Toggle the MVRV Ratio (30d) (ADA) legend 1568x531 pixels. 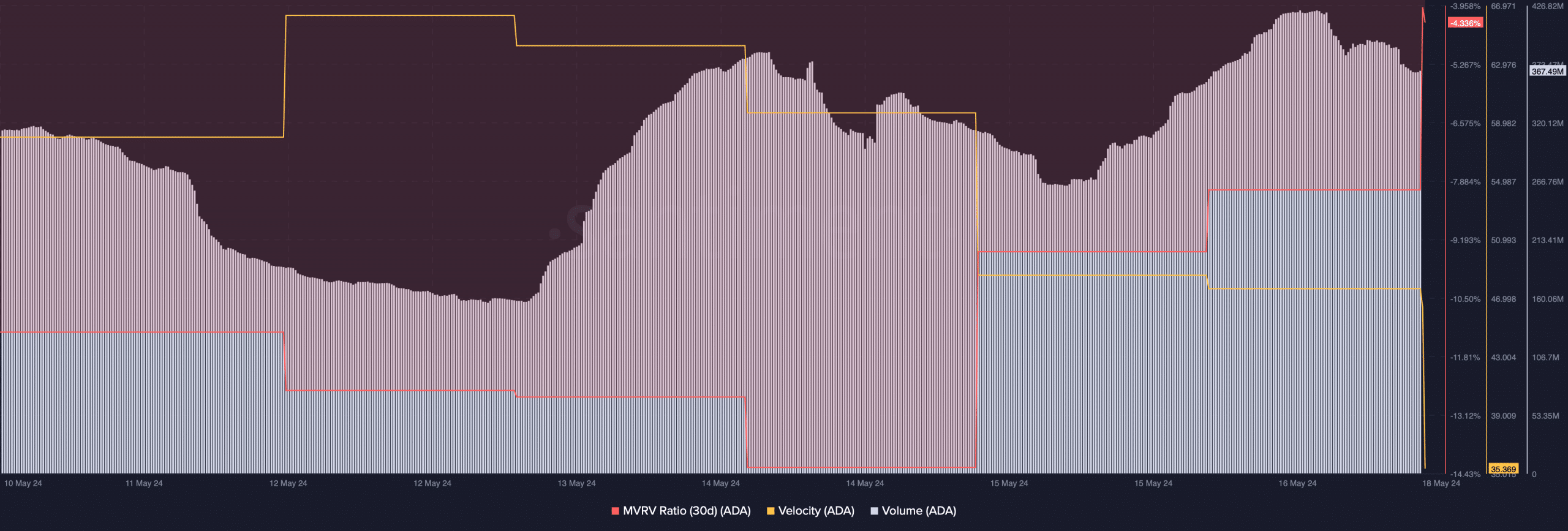[x=681, y=511]
